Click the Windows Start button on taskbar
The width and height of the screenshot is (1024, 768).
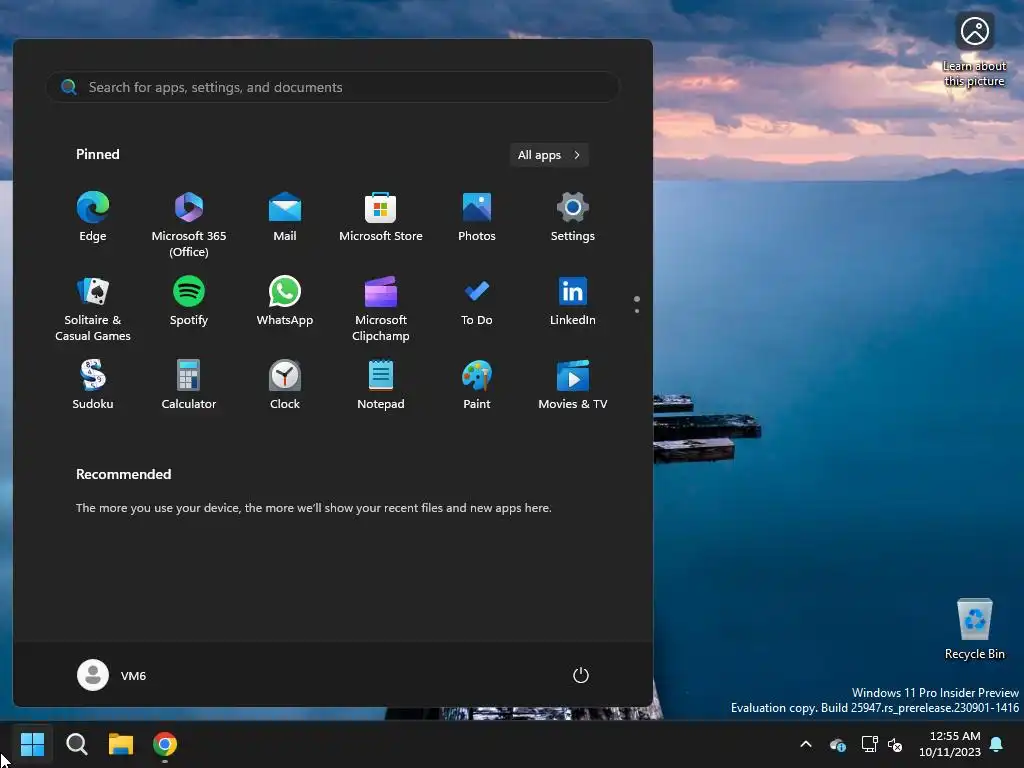click(32, 744)
